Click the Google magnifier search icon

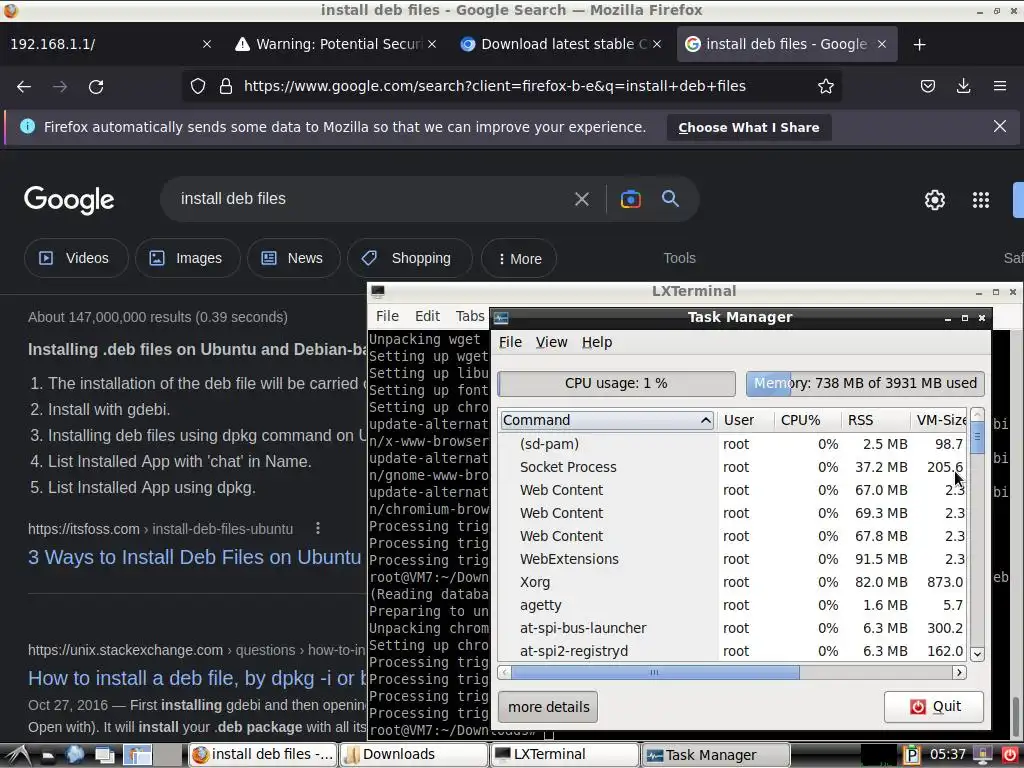(670, 199)
